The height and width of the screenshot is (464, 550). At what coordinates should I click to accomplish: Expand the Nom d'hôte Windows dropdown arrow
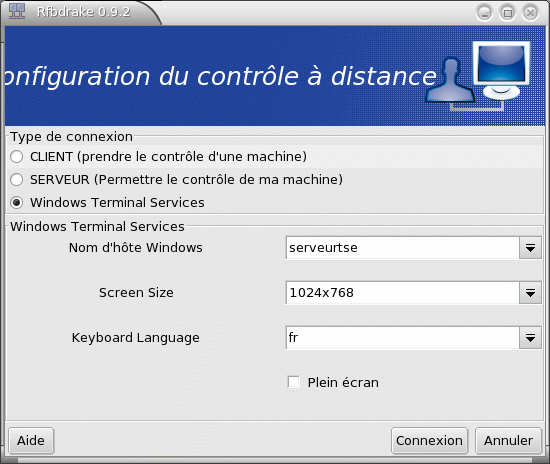click(530, 248)
